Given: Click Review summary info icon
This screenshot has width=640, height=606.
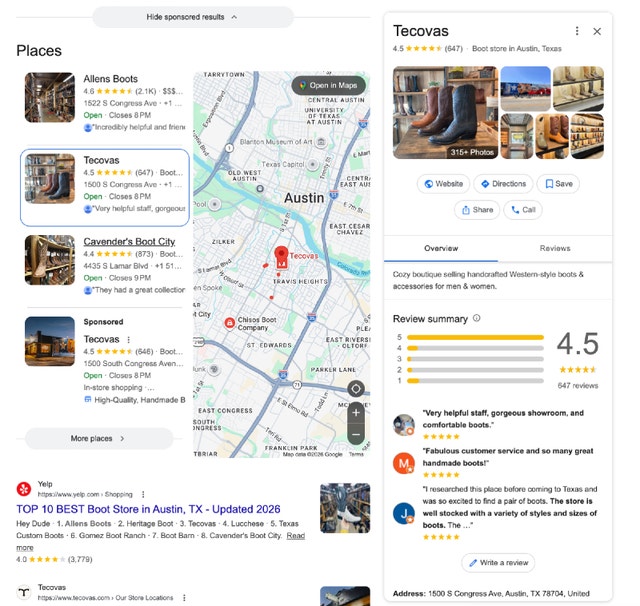Looking at the screenshot, I should [476, 318].
